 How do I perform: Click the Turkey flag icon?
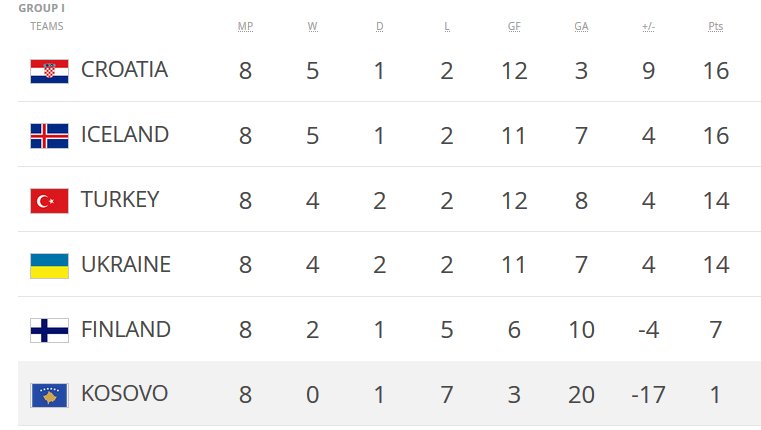click(49, 200)
